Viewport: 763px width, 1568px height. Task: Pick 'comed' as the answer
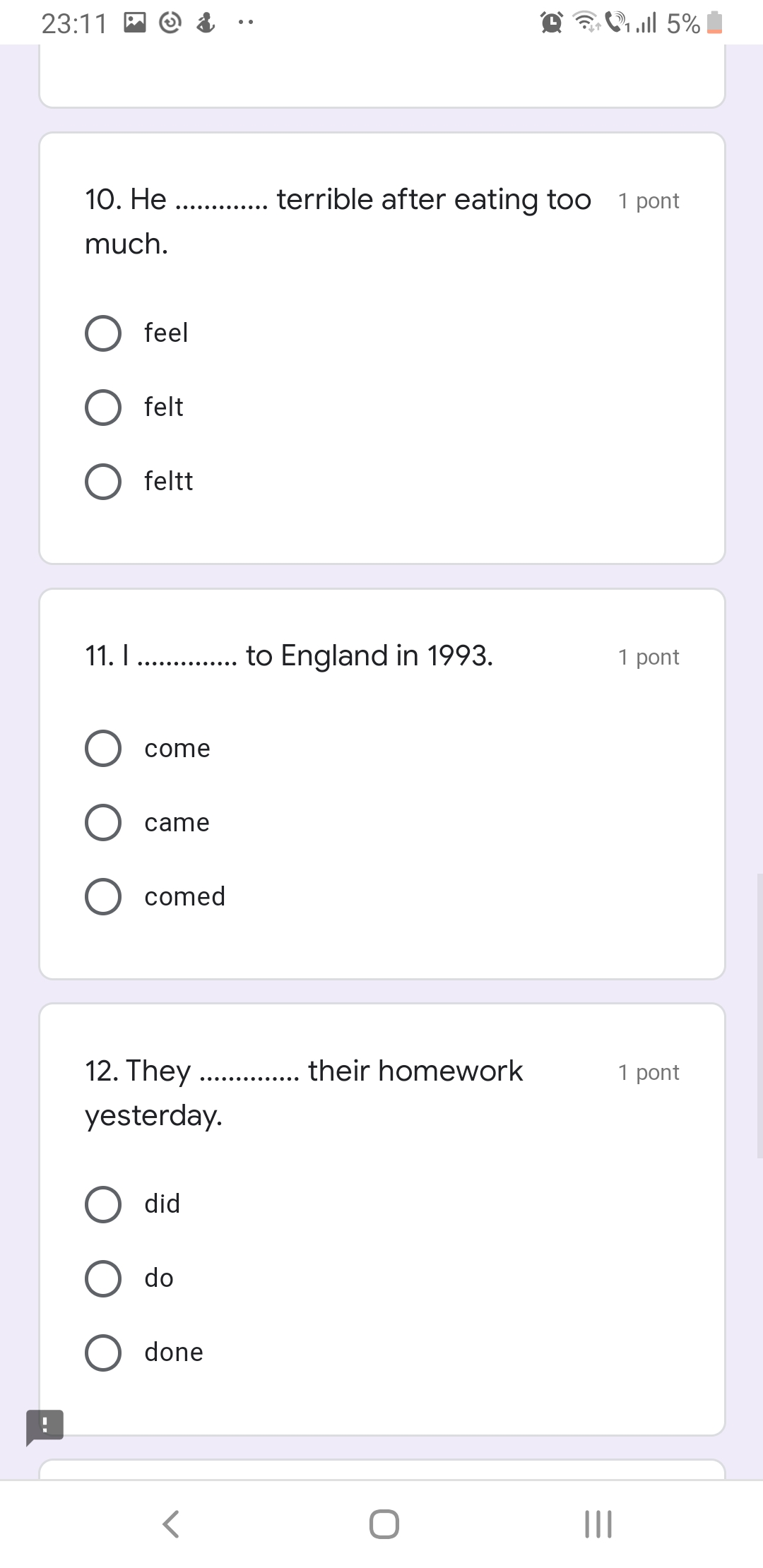coord(103,897)
